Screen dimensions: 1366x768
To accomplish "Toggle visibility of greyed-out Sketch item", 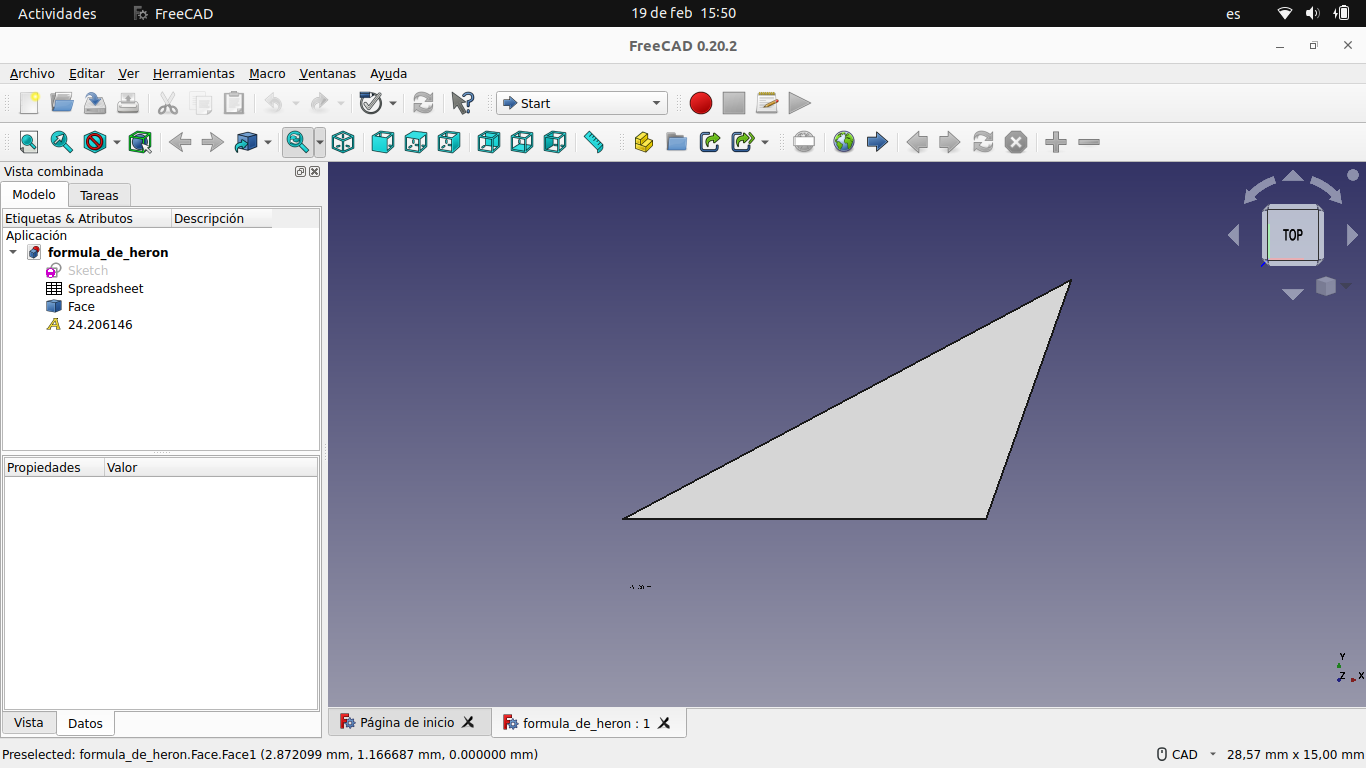I will pyautogui.click(x=87, y=271).
